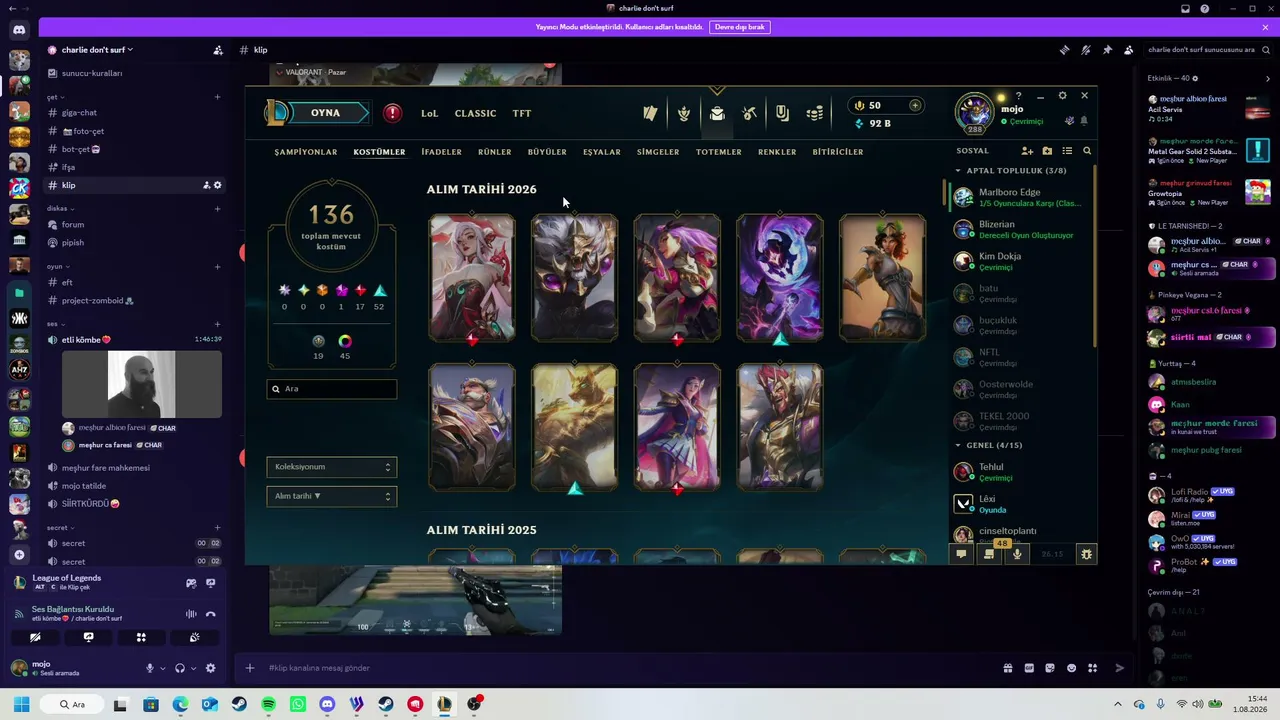Search friends in League social panel
The width and height of the screenshot is (1280, 720).
tap(1087, 151)
